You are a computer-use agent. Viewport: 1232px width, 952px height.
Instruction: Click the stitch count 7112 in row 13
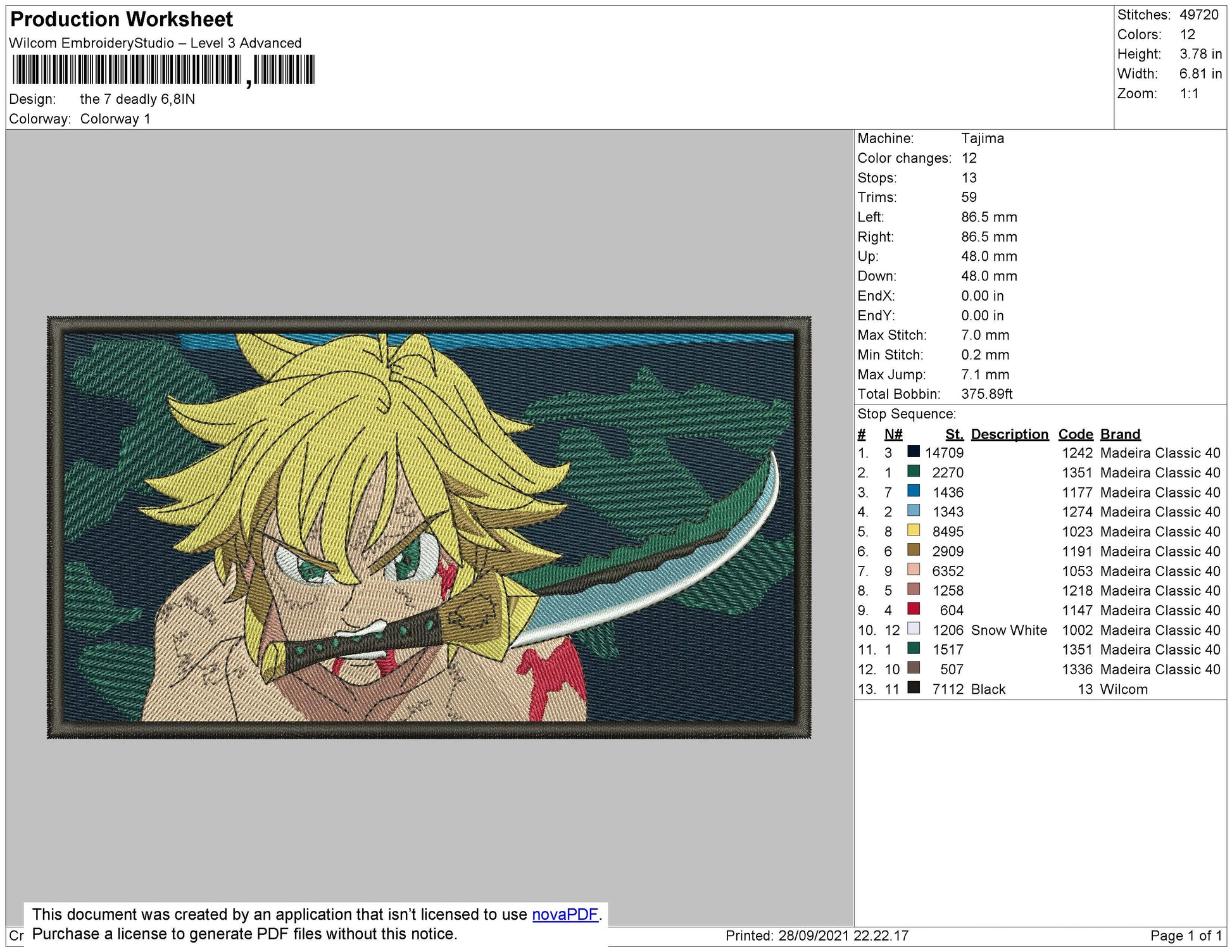[x=948, y=689]
